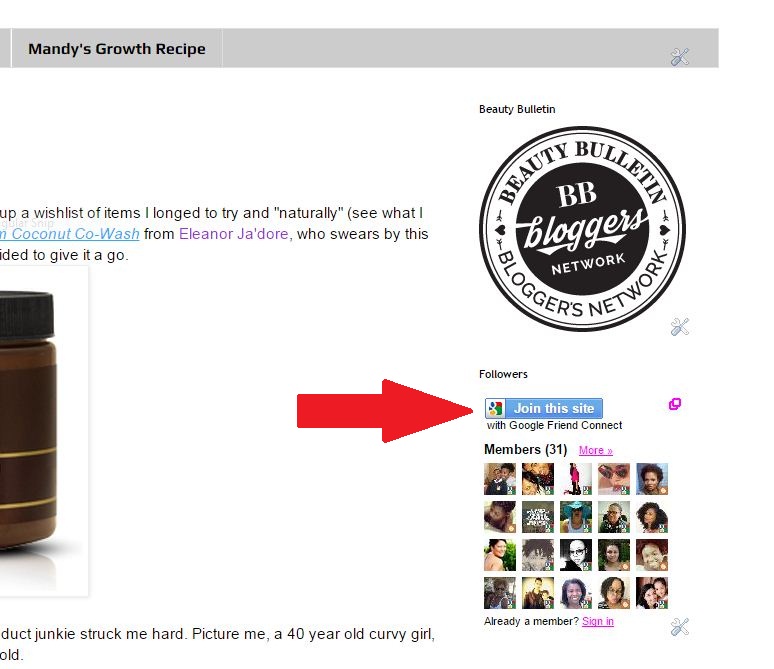The height and width of the screenshot is (669, 774).
Task: Open the Coconut Co-Wash link
Action: point(70,234)
